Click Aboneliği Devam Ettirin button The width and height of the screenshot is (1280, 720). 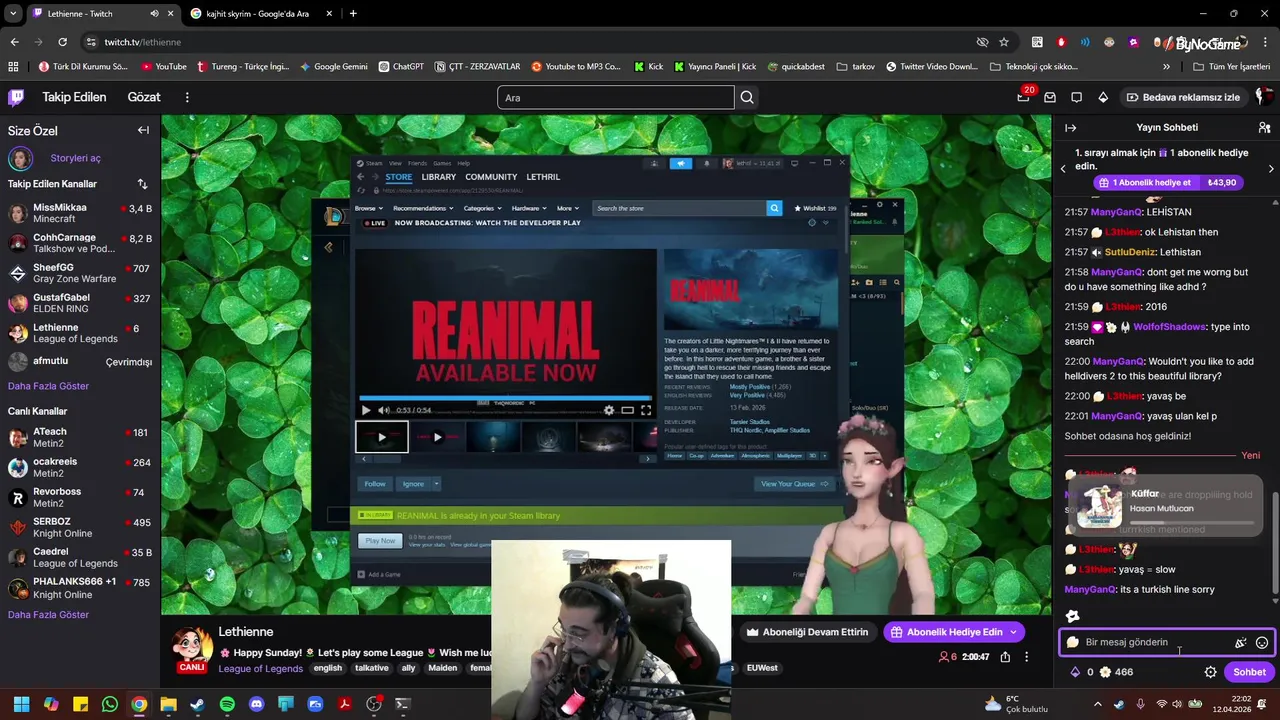[808, 632]
